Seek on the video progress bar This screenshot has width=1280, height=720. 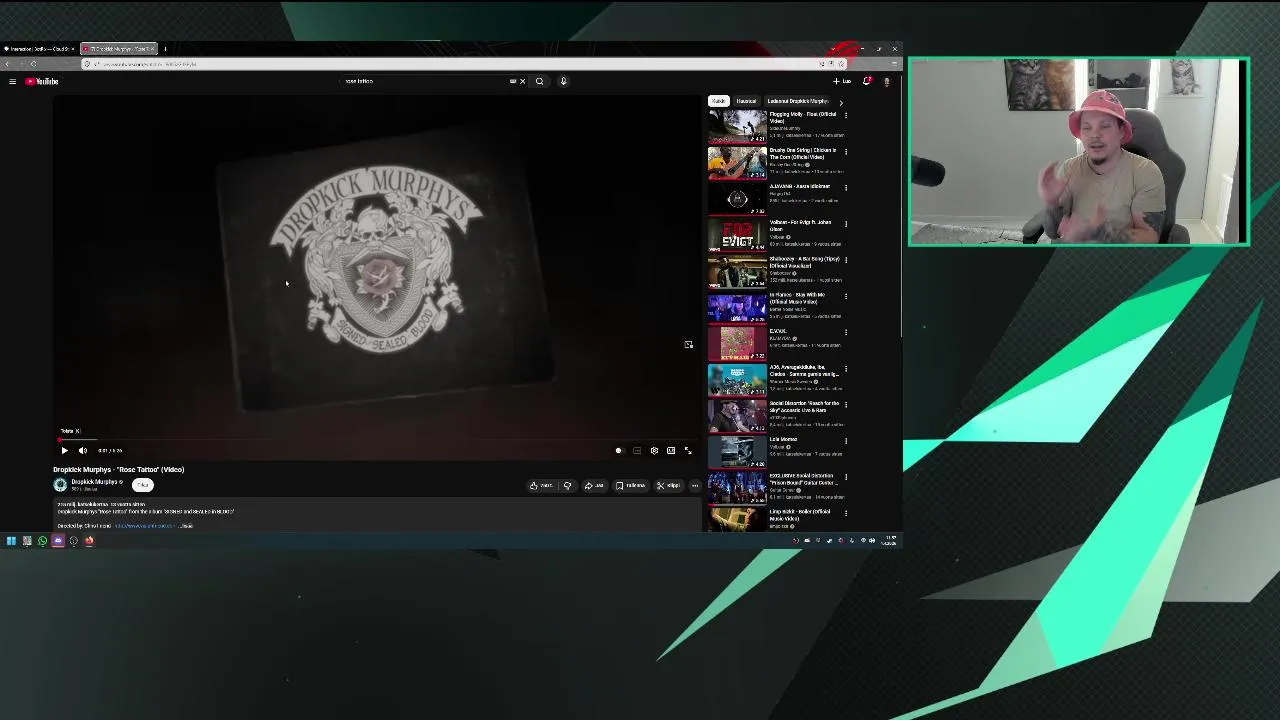[378, 439]
